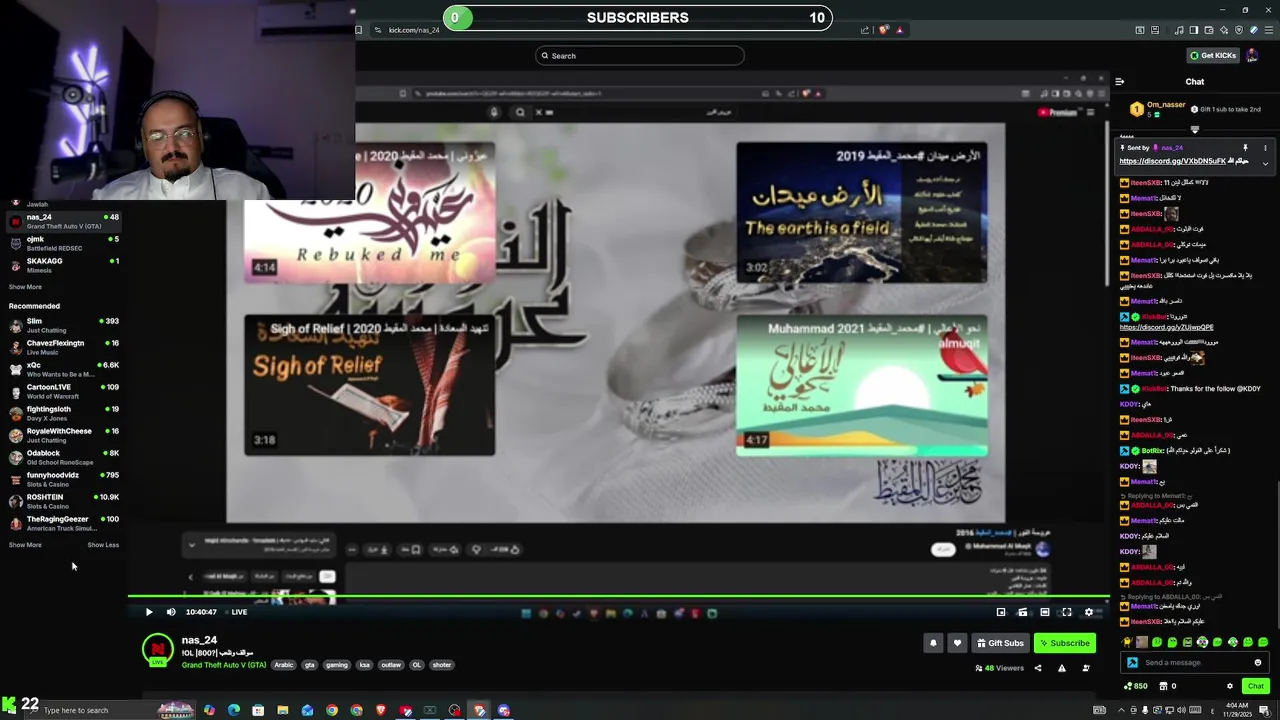Expand the chat leaderboard chevron

(x=1194, y=129)
